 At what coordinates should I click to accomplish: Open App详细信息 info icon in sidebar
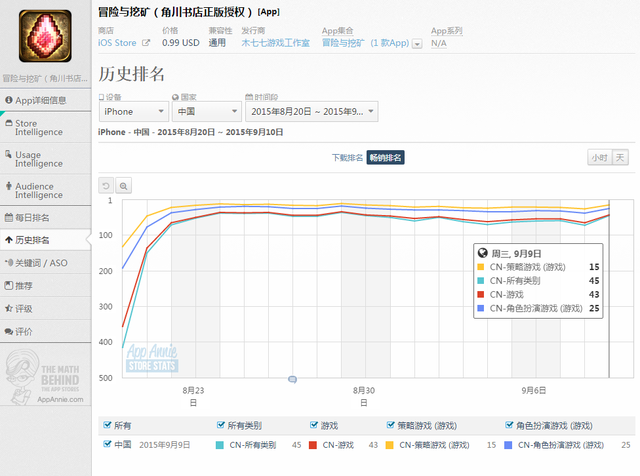(x=9, y=100)
